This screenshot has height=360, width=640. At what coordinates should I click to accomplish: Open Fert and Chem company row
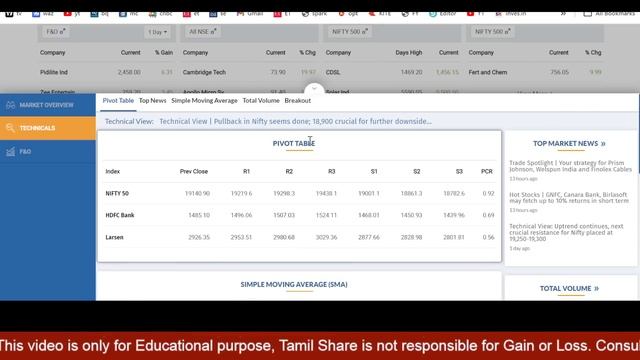pos(488,72)
